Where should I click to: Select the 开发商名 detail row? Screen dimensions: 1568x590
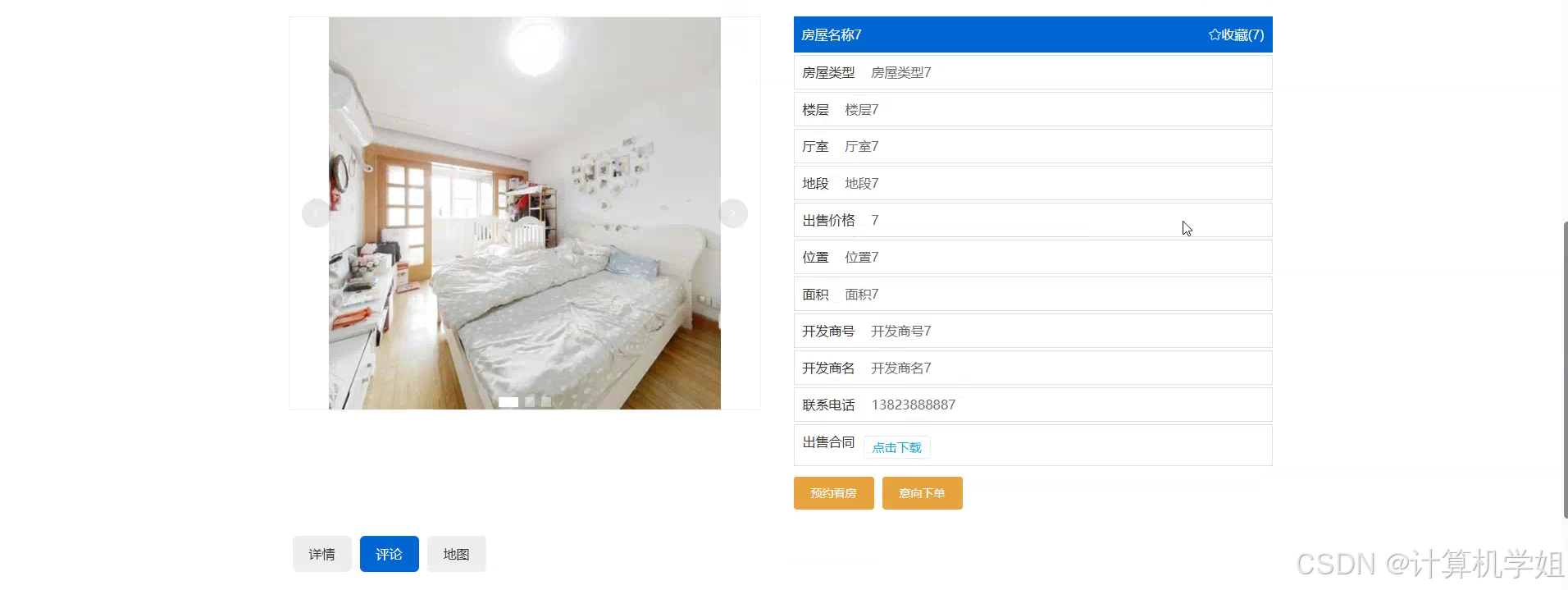1032,368
